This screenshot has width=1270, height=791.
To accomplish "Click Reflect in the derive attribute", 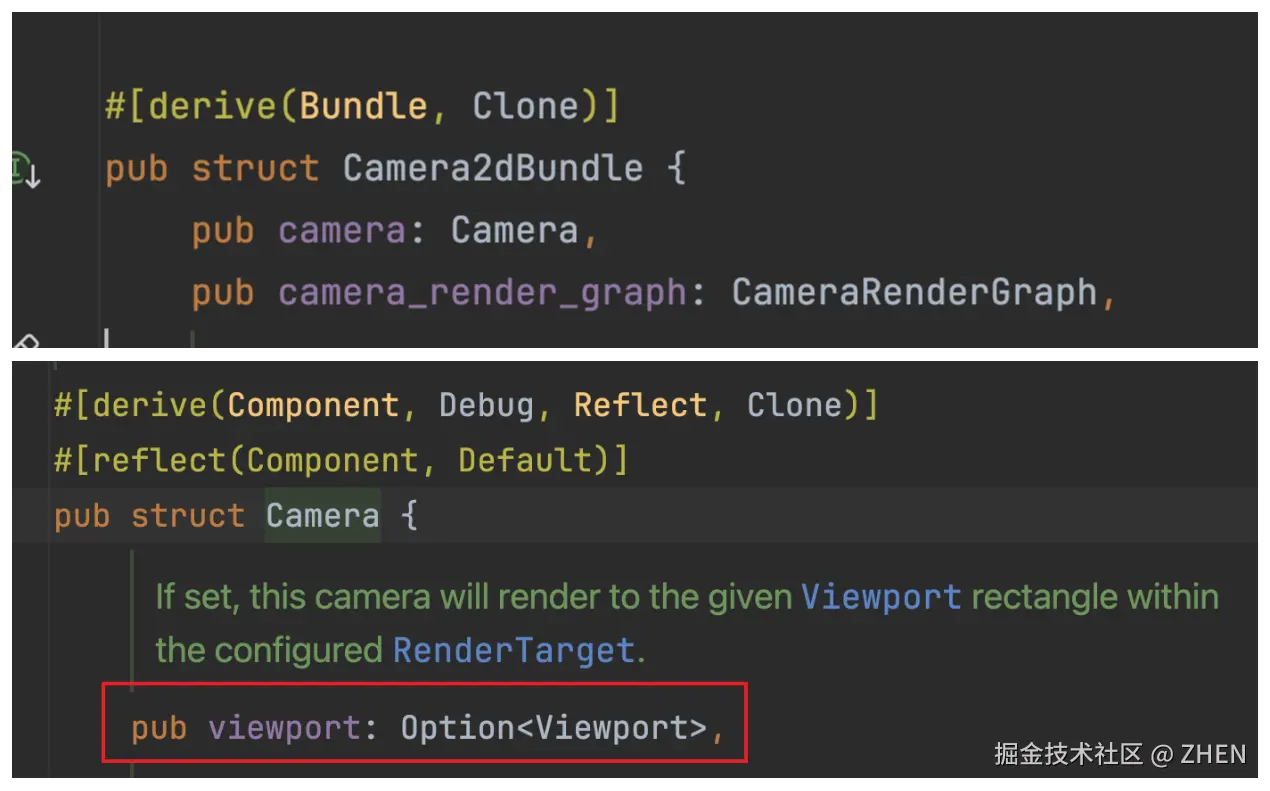I will click(640, 405).
